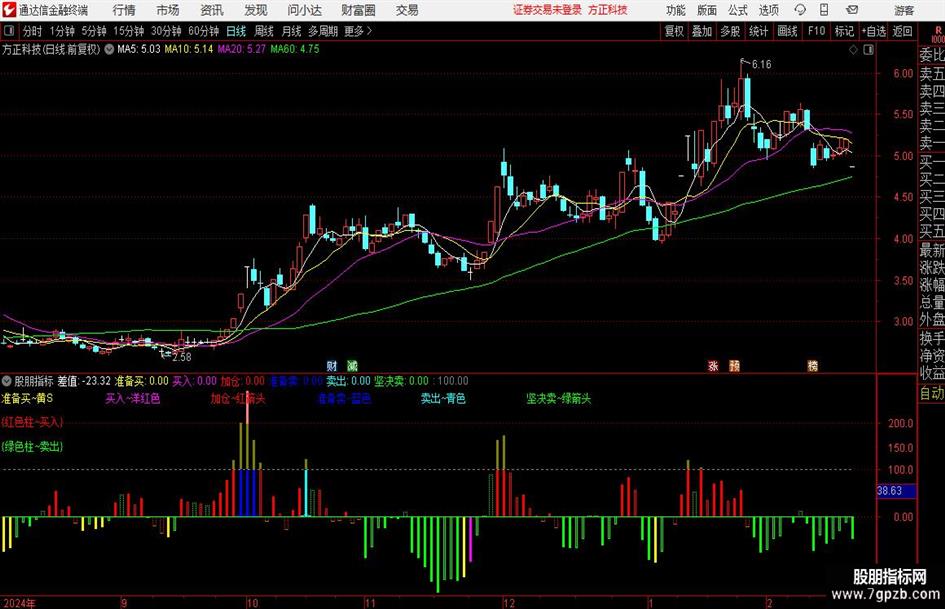Click the 返回 back button

click(902, 31)
